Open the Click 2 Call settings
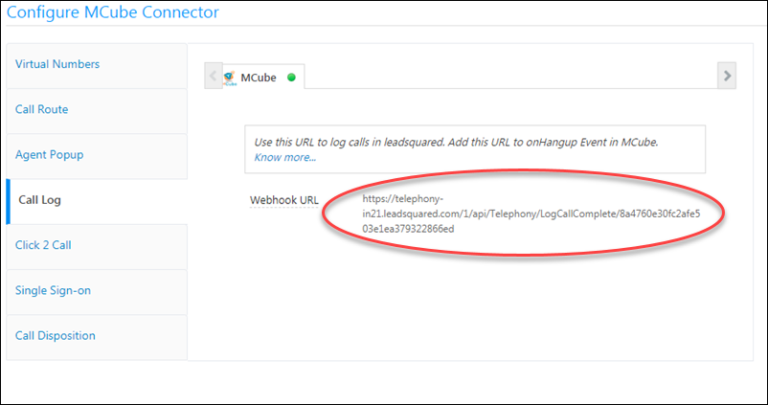 click(43, 245)
